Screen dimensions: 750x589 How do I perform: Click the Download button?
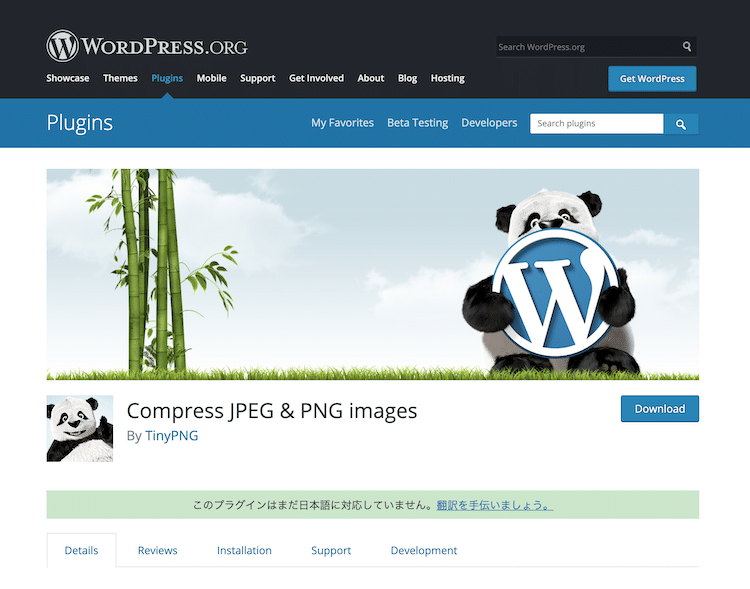click(660, 409)
